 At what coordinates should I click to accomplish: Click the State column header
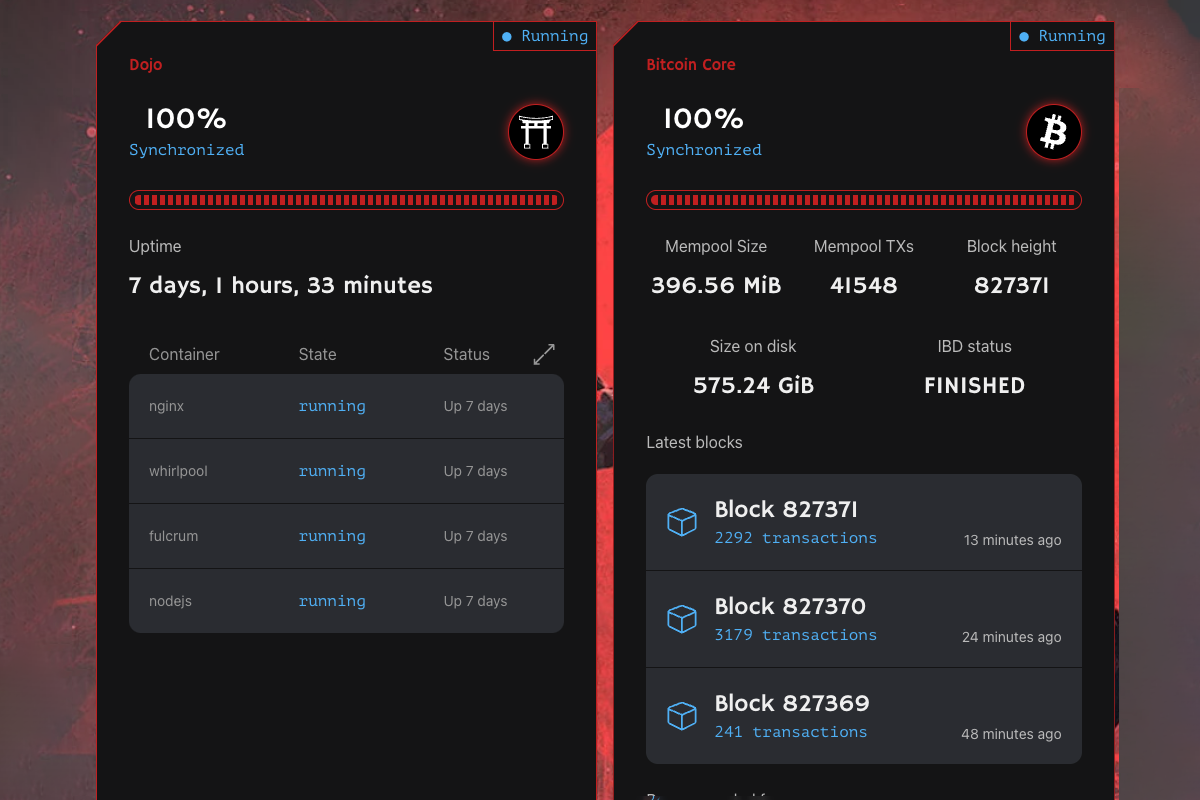[x=317, y=354]
